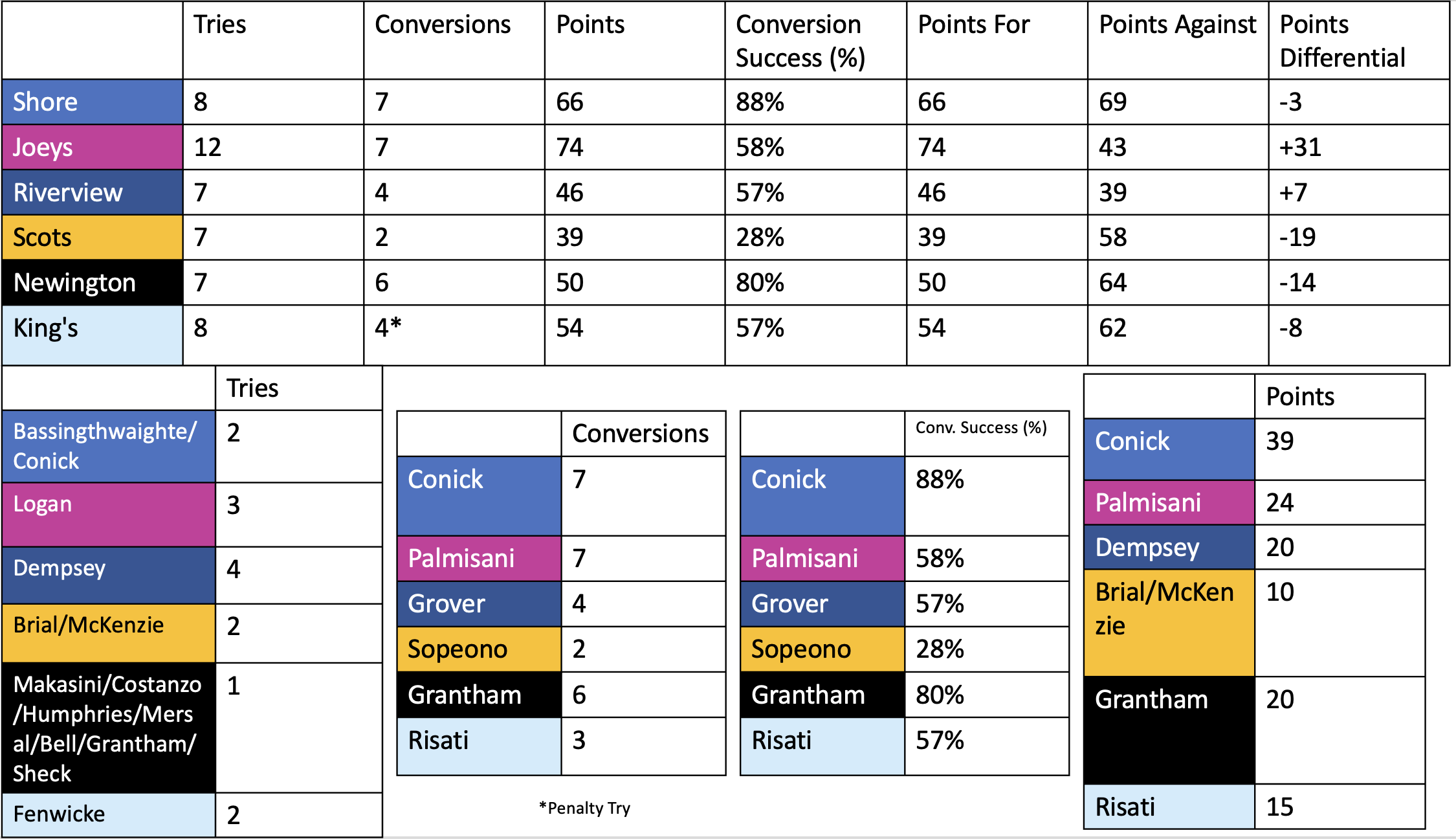Select the 4* conversions cell for King's

453,328
